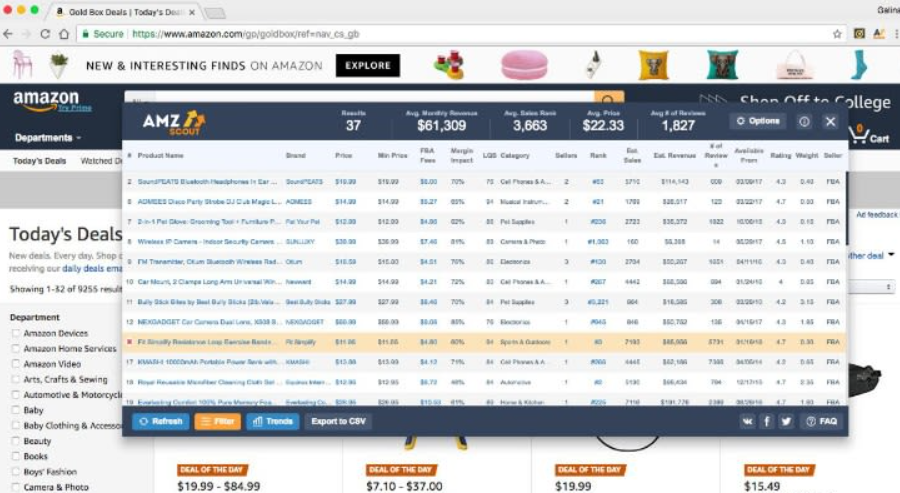Screen dimensions: 900x493
Task: Remove the highlighted Fit Simplify row via red x
Action: coord(129,342)
